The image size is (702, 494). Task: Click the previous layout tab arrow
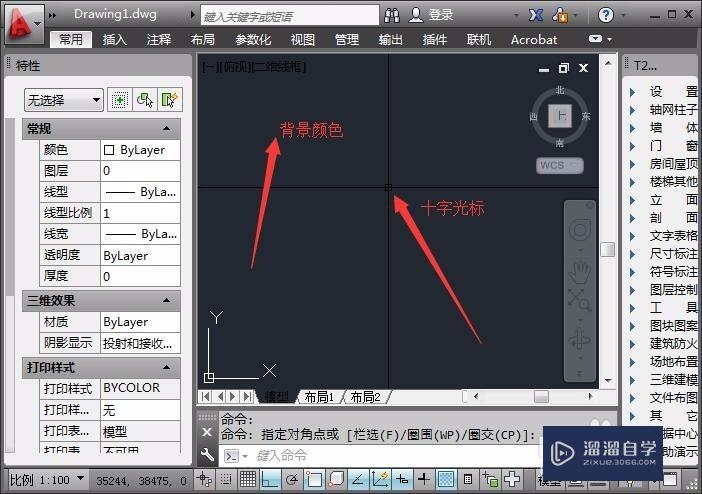[221, 396]
